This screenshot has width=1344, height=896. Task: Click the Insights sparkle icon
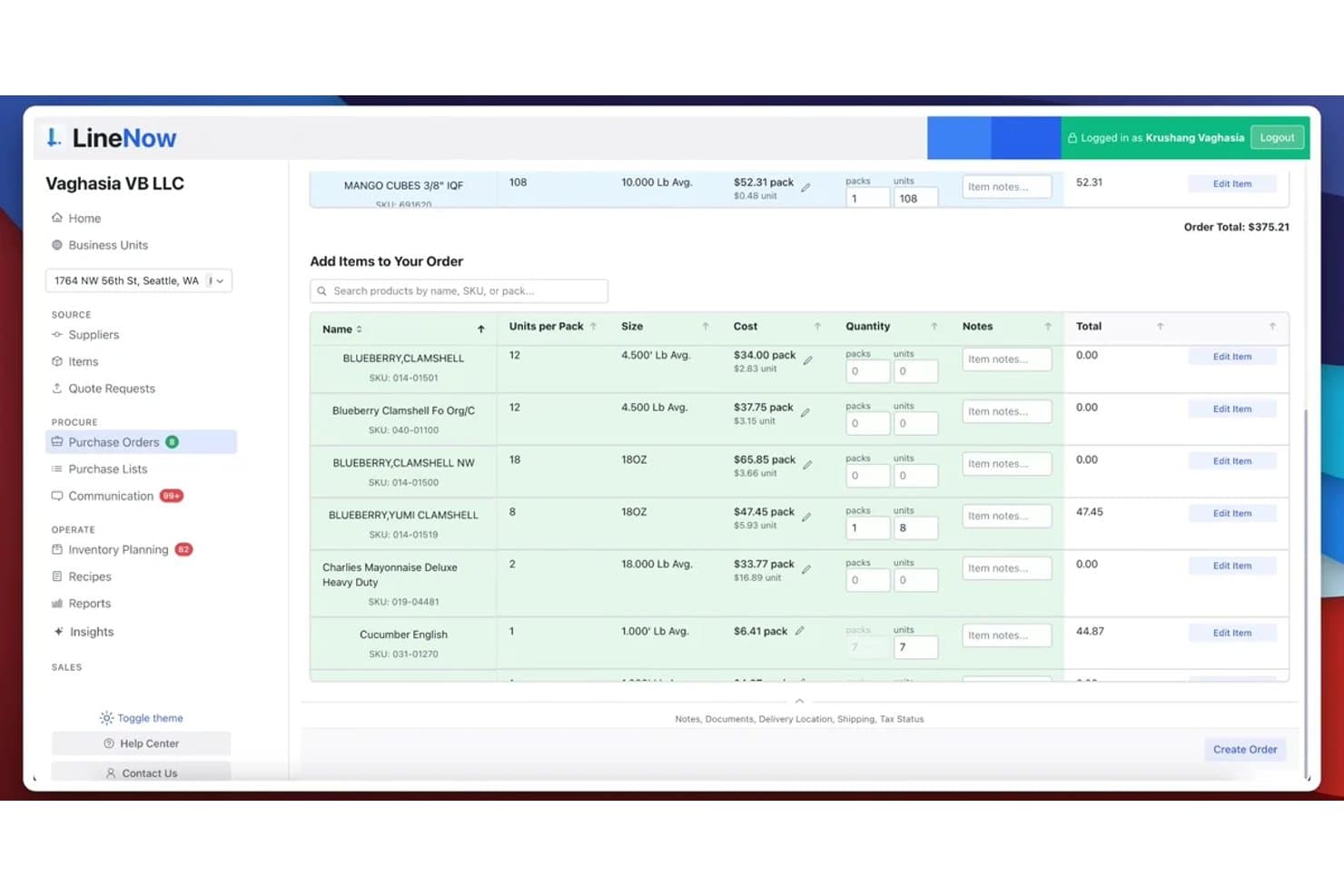tap(58, 632)
